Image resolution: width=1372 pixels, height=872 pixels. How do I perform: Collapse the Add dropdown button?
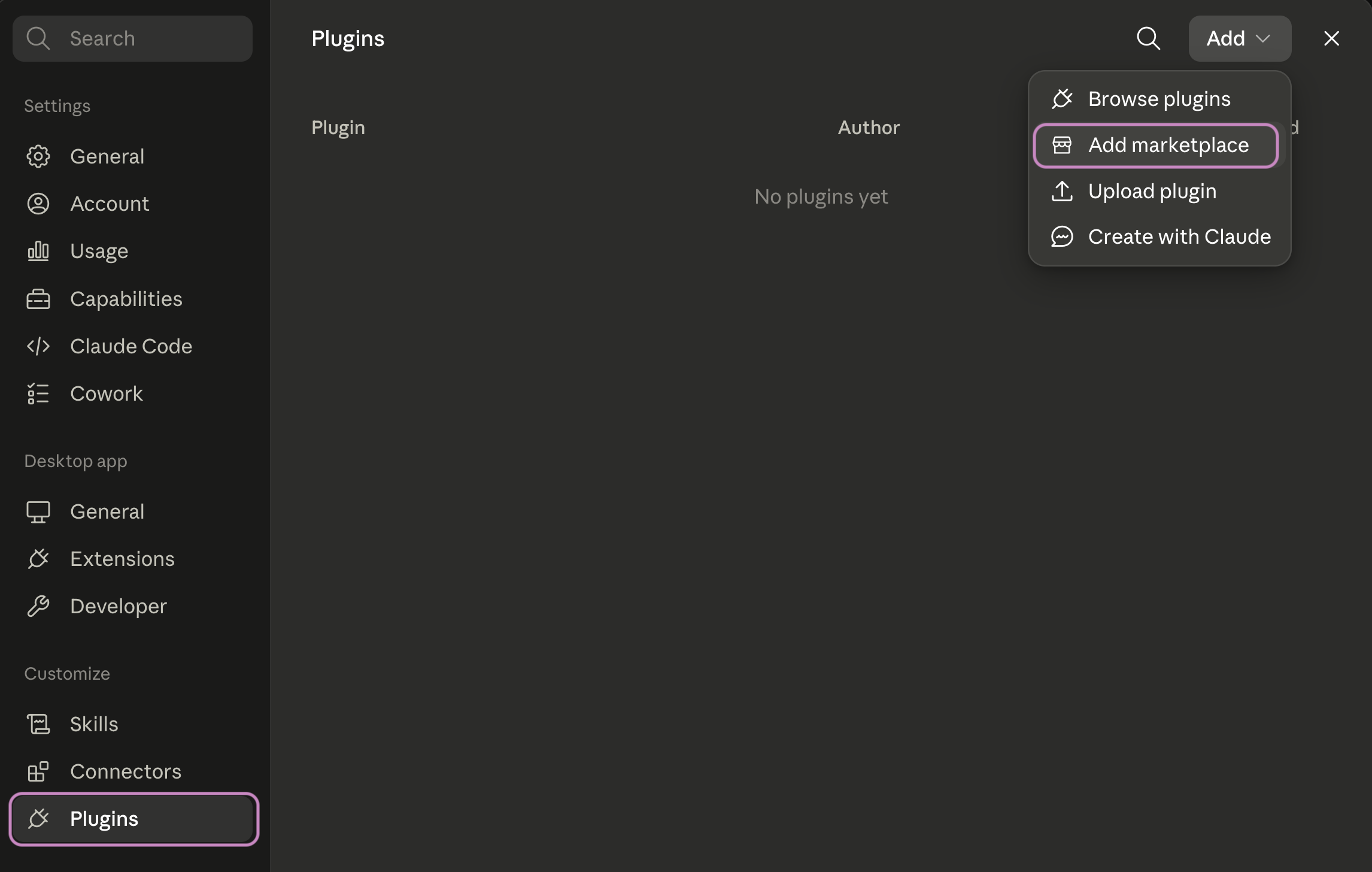[1240, 38]
